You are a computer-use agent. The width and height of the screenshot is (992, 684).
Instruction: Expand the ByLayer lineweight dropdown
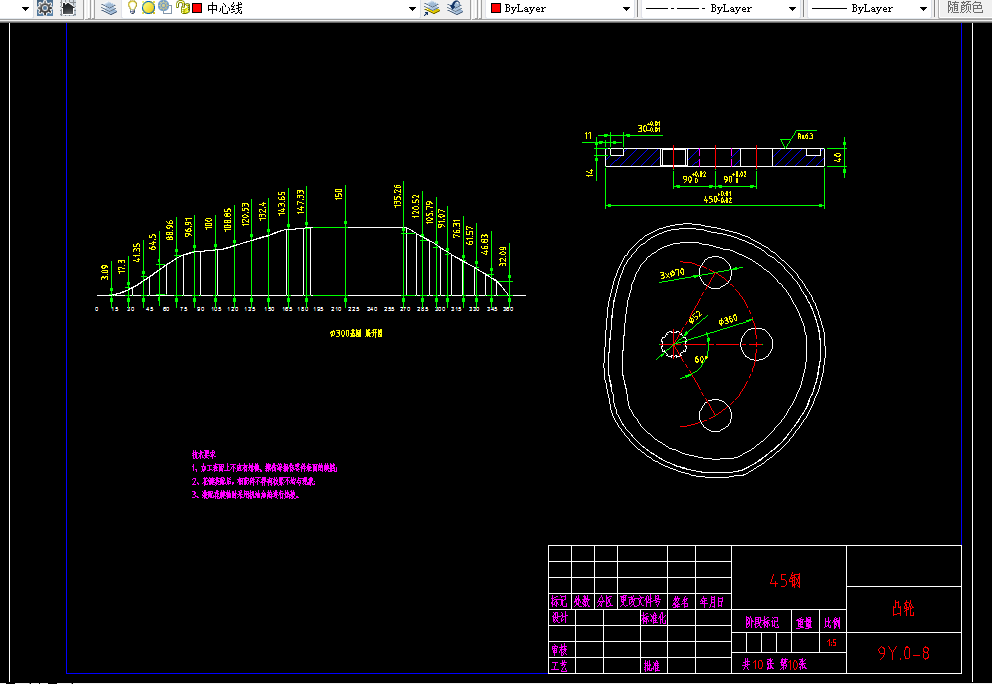pos(923,9)
